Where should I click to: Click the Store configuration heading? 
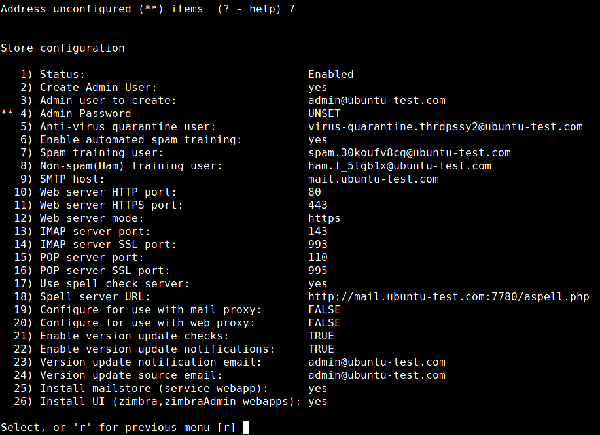pyautogui.click(x=63, y=48)
